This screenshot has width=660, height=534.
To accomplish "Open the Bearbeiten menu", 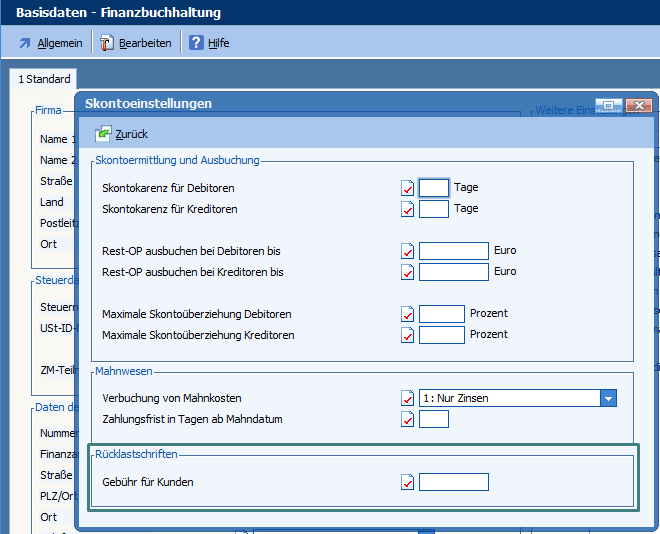I will [x=135, y=43].
